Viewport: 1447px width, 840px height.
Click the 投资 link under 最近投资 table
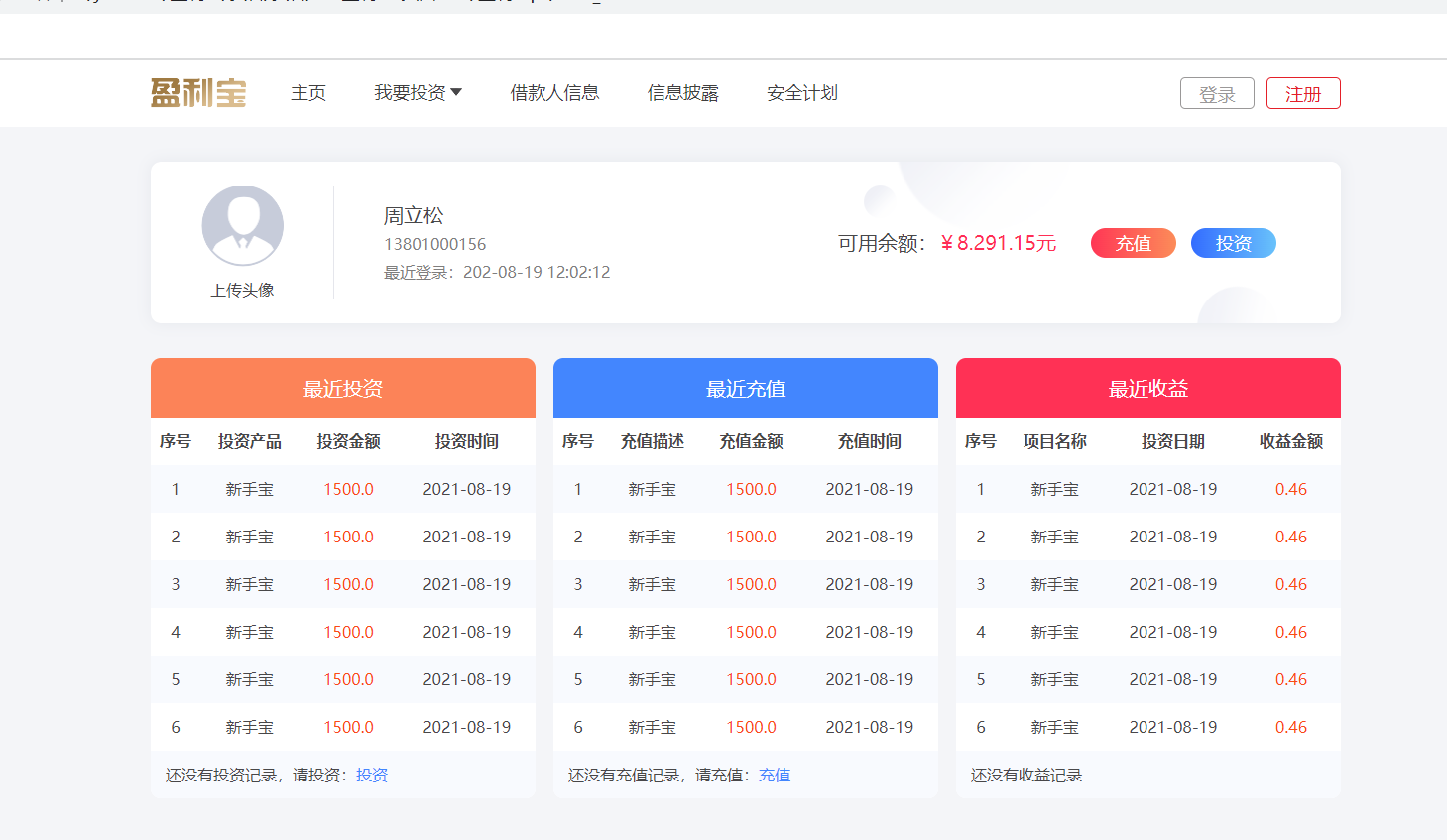click(372, 775)
